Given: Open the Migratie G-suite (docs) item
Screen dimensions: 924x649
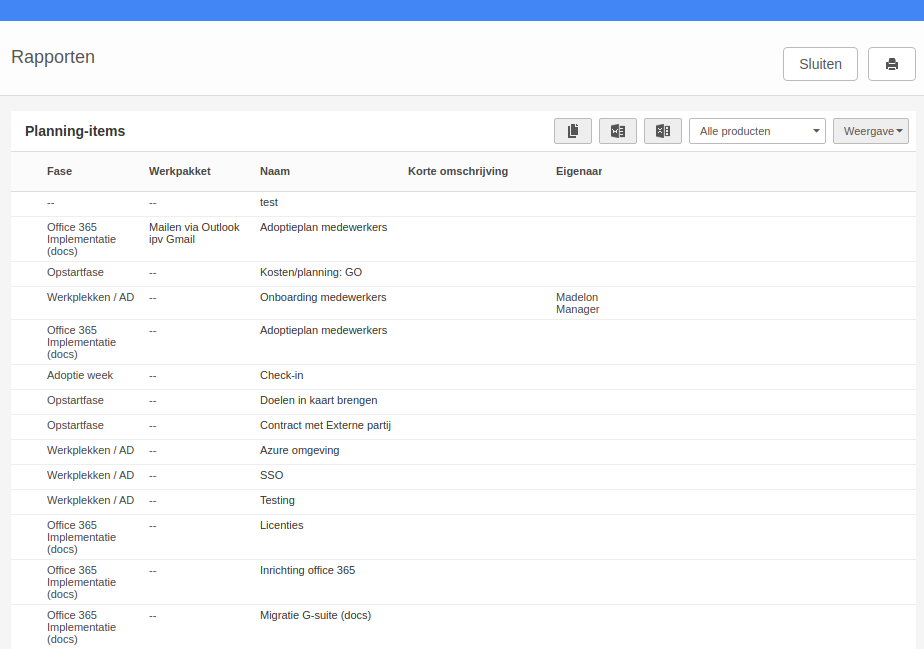Looking at the screenshot, I should tap(315, 615).
